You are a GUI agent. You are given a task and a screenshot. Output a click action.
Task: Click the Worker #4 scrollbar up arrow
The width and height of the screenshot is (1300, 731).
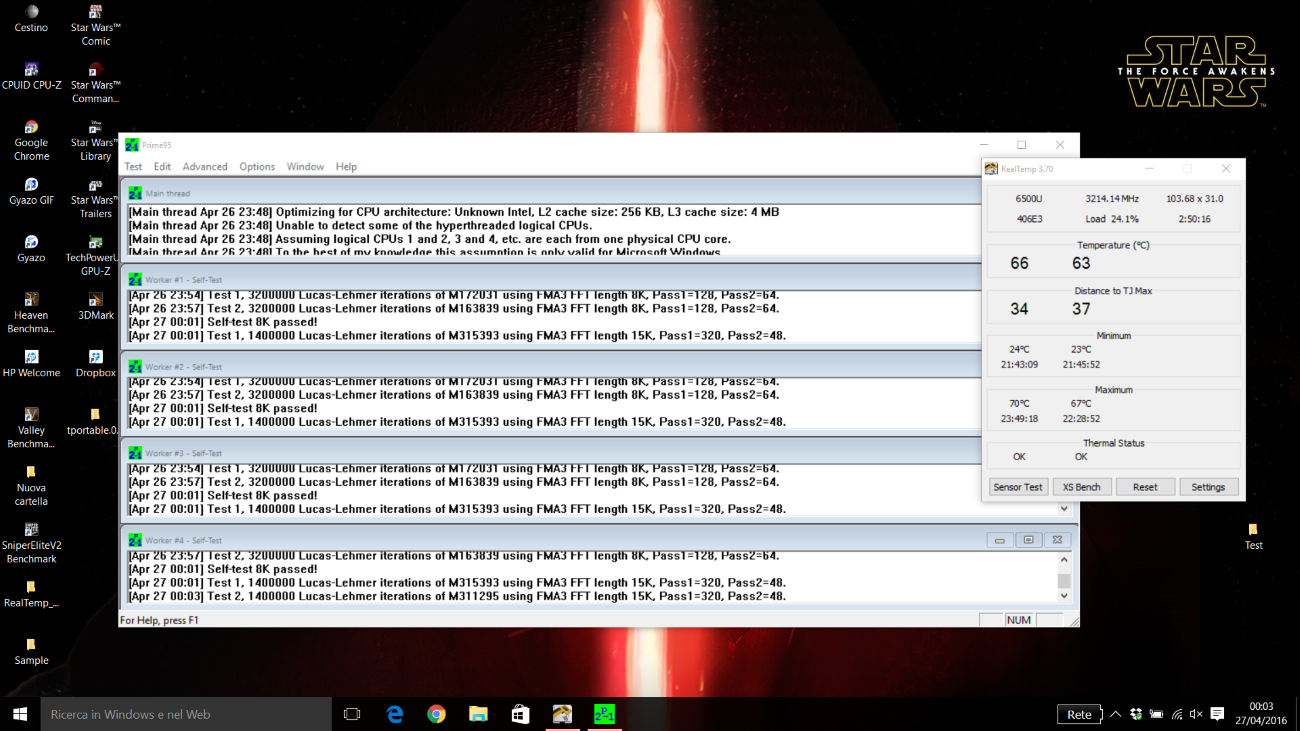click(1064, 559)
